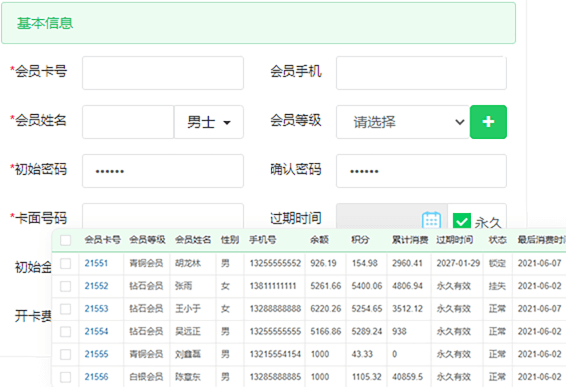Click the 卡面号码 input field
Viewport: 566px width, 387px height.
pos(163,216)
